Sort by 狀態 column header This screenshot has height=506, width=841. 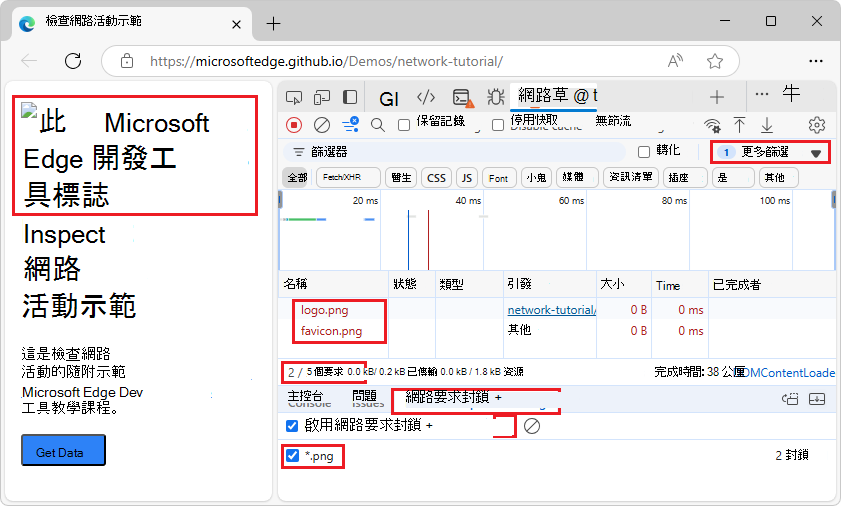click(x=411, y=284)
